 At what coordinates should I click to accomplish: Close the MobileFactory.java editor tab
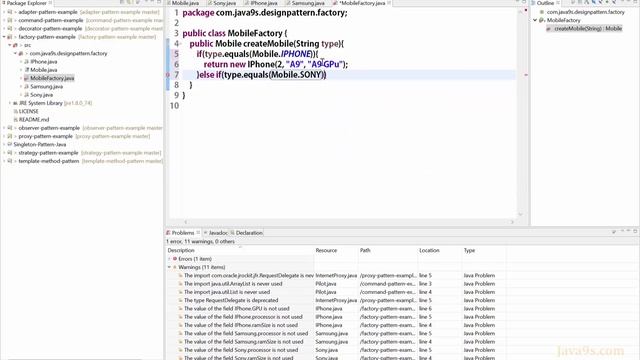389,3
